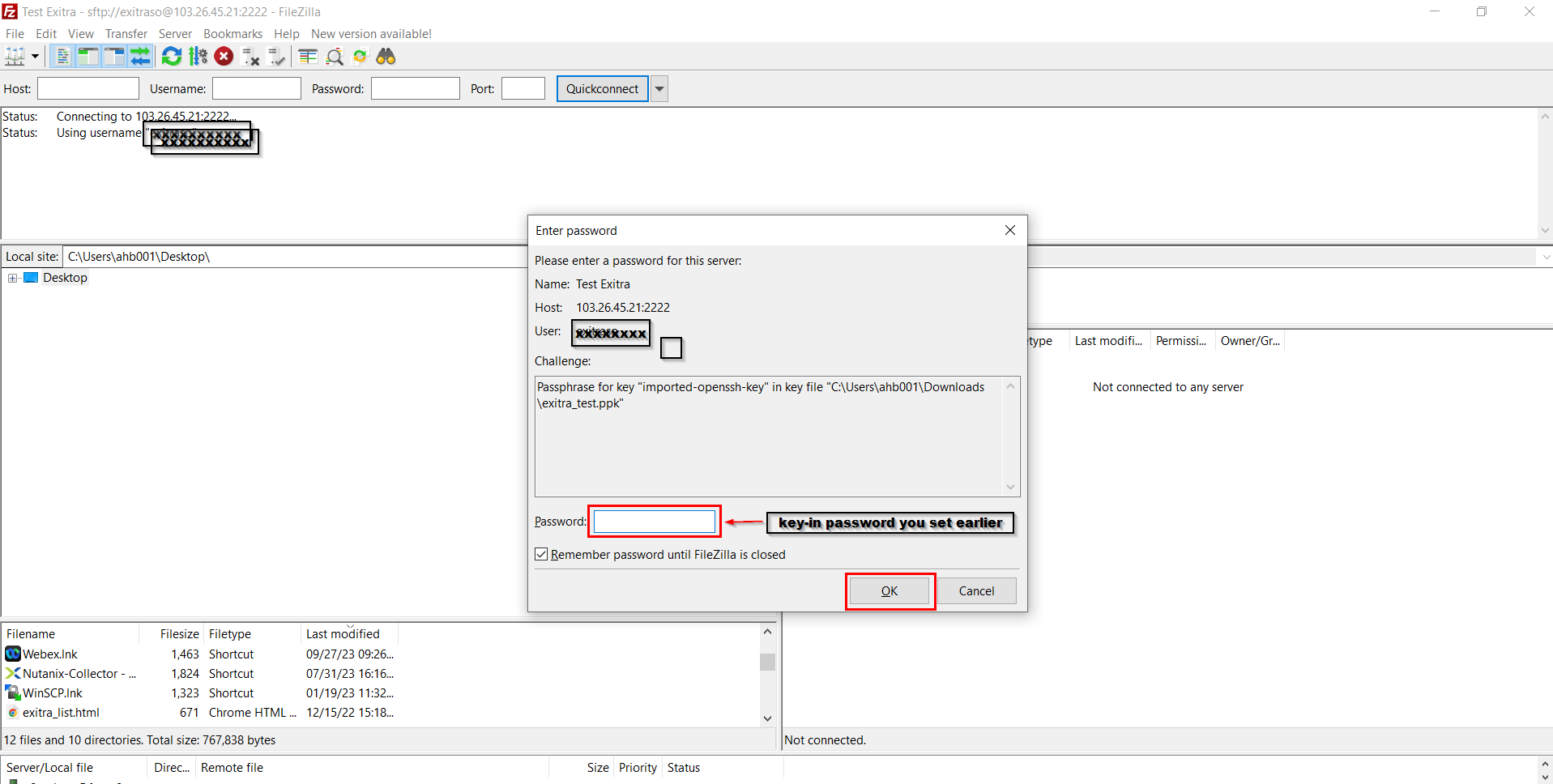The height and width of the screenshot is (784, 1553).
Task: Focus the quickconnect Password field
Action: (416, 89)
